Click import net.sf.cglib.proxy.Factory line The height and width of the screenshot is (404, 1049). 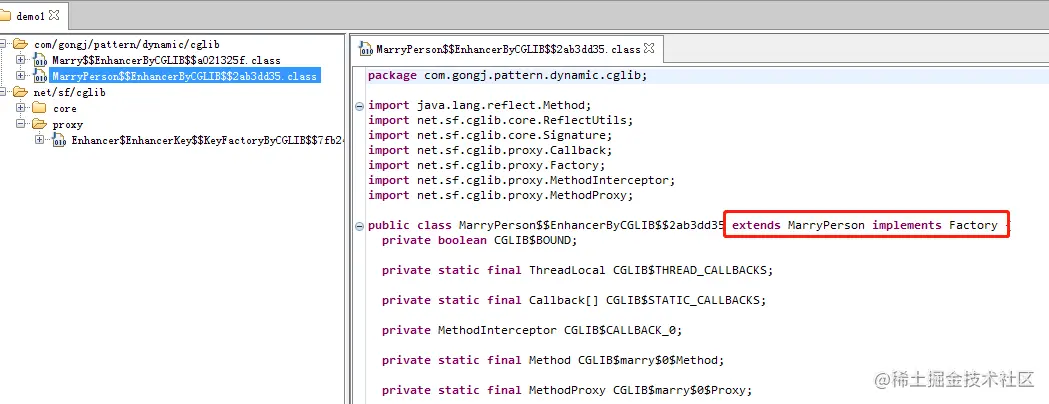coord(486,165)
